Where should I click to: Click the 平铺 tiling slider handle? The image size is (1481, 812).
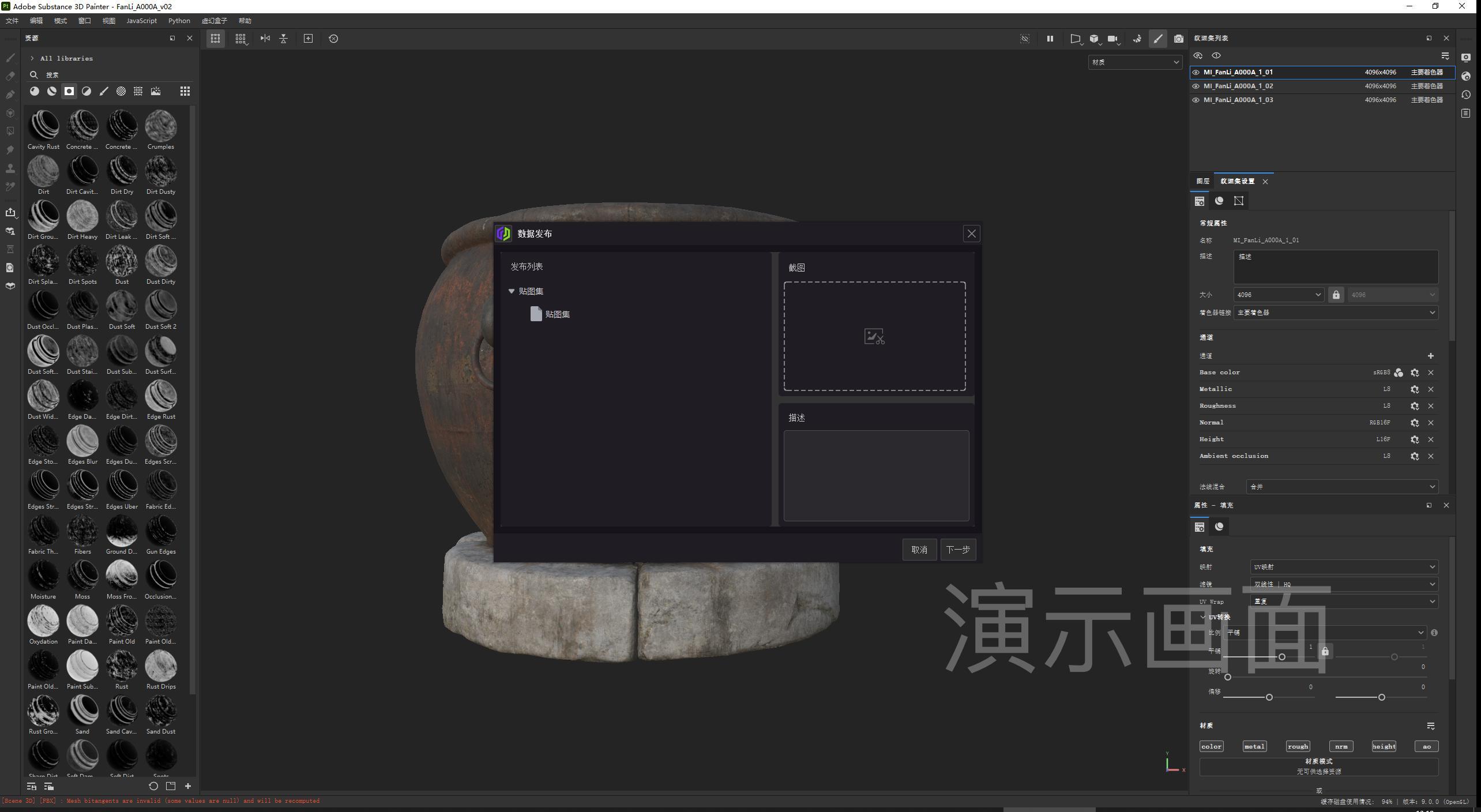click(x=1281, y=657)
